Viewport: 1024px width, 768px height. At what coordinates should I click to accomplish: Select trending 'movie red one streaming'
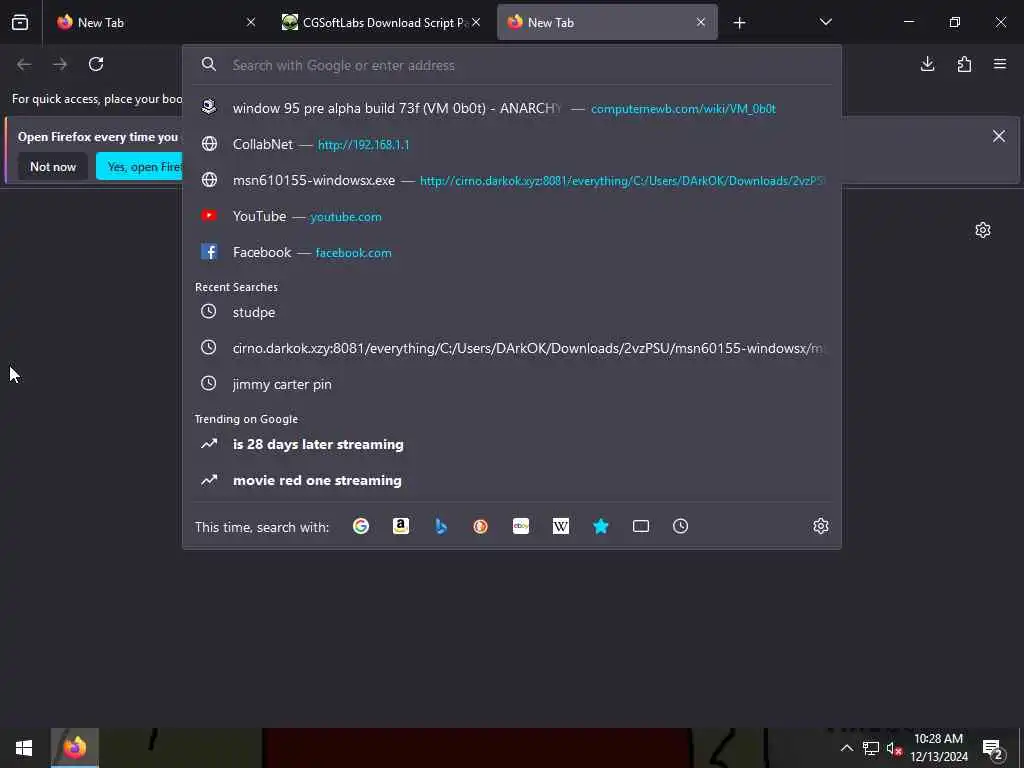pos(511,480)
